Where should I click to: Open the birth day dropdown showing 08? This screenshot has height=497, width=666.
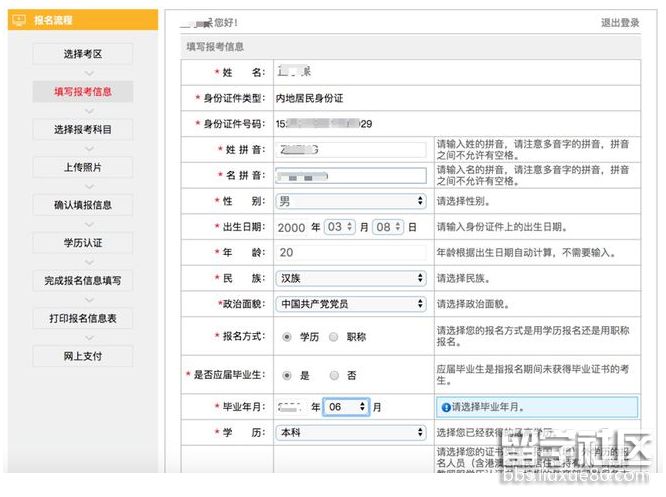(x=388, y=227)
